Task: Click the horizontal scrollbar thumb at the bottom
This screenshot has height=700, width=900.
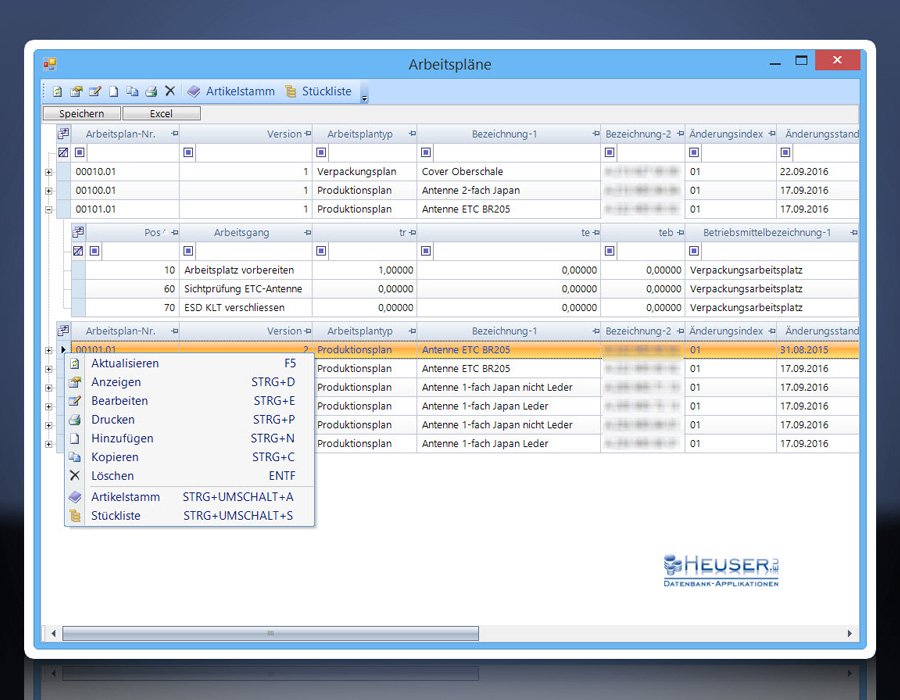Action: tap(270, 633)
